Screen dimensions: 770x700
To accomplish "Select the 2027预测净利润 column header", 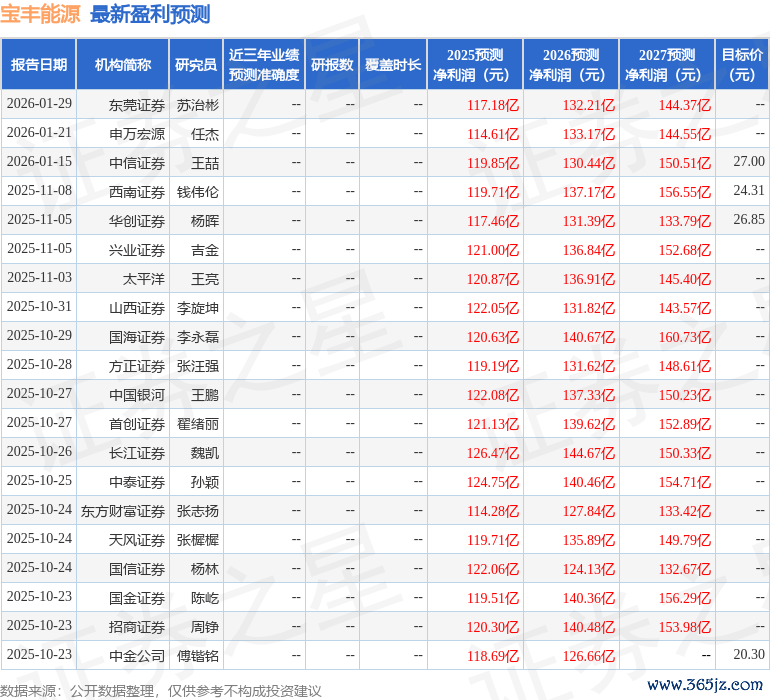I will coord(667,65).
